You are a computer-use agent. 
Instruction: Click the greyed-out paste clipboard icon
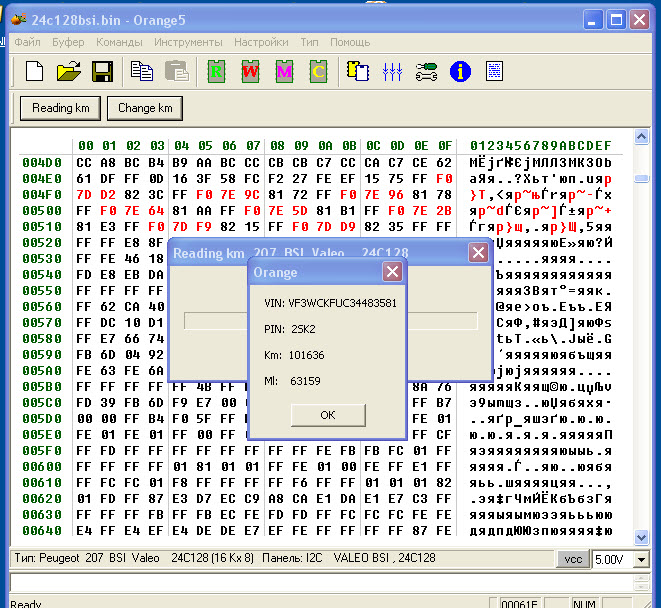(x=177, y=71)
